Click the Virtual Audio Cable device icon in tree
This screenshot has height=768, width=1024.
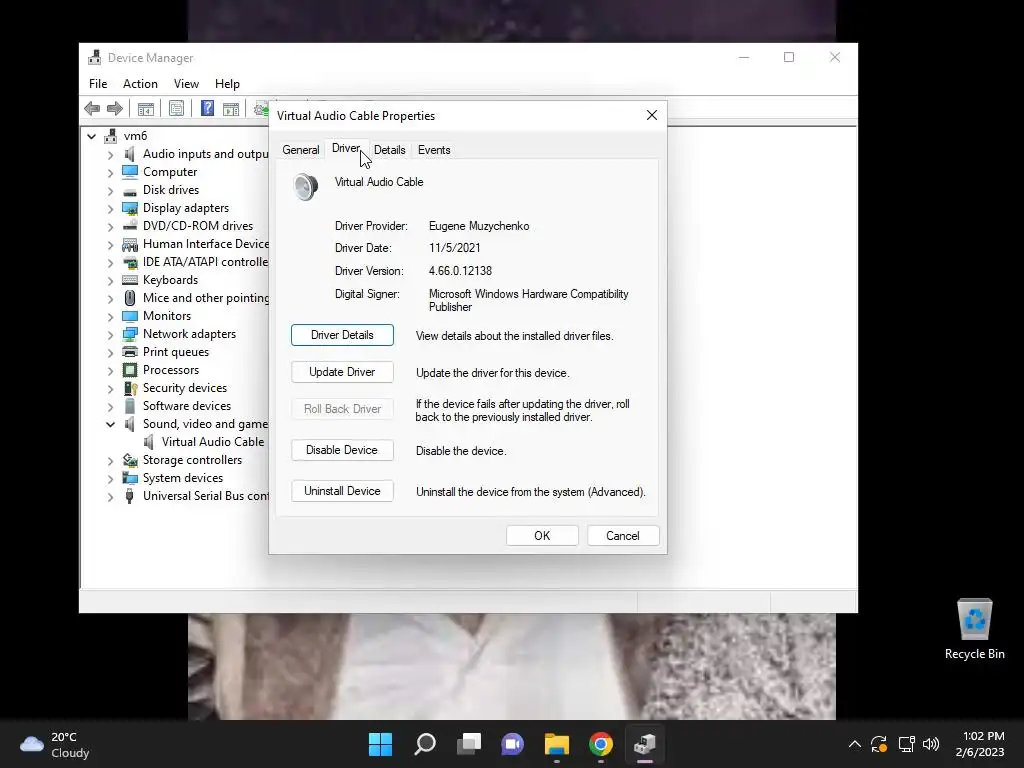[149, 442]
